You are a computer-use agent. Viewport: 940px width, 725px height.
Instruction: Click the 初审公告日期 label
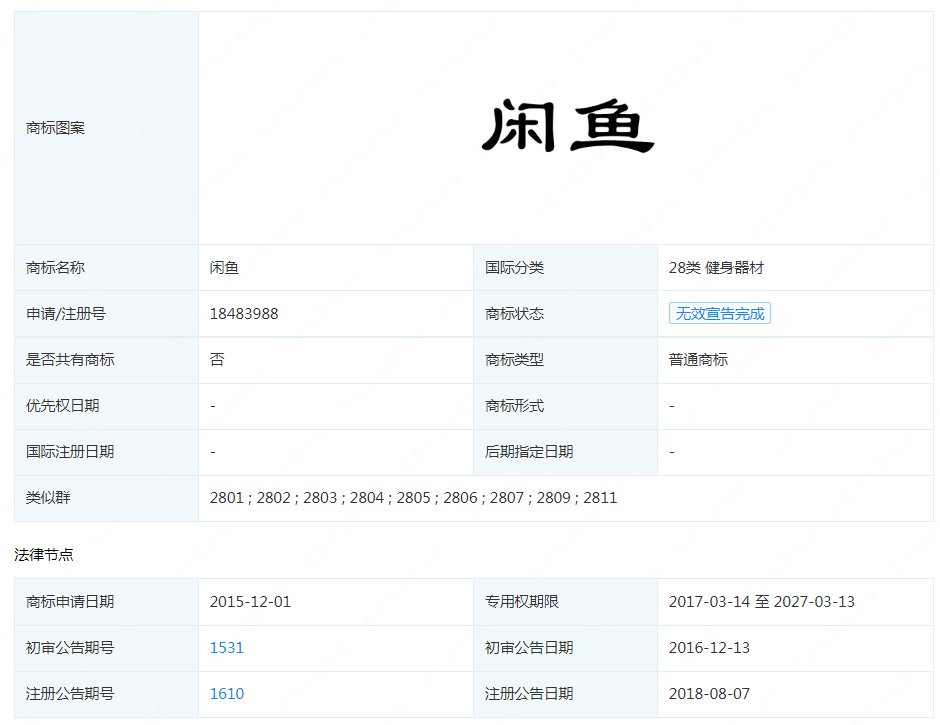529,648
